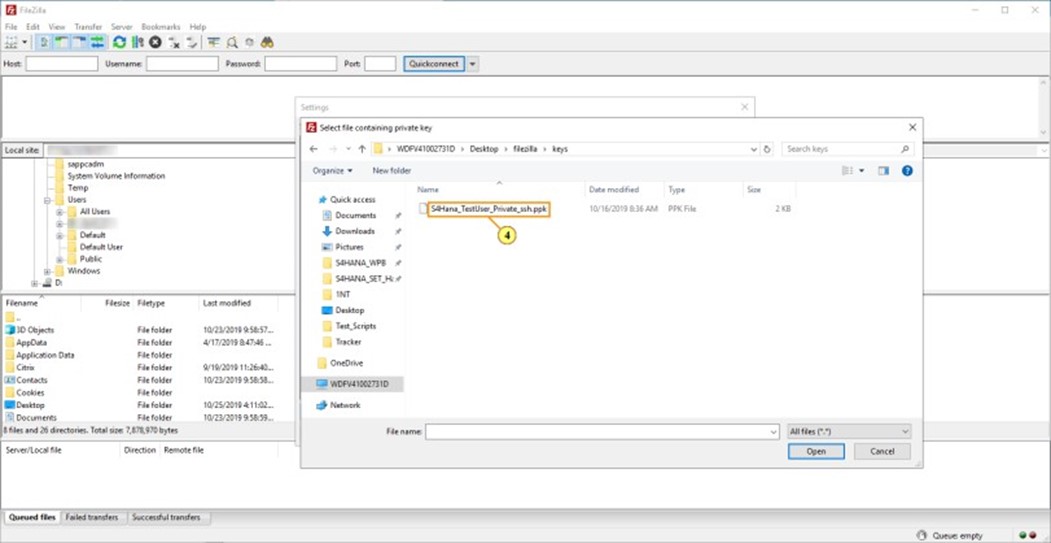Open the Transfer menu

point(88,27)
